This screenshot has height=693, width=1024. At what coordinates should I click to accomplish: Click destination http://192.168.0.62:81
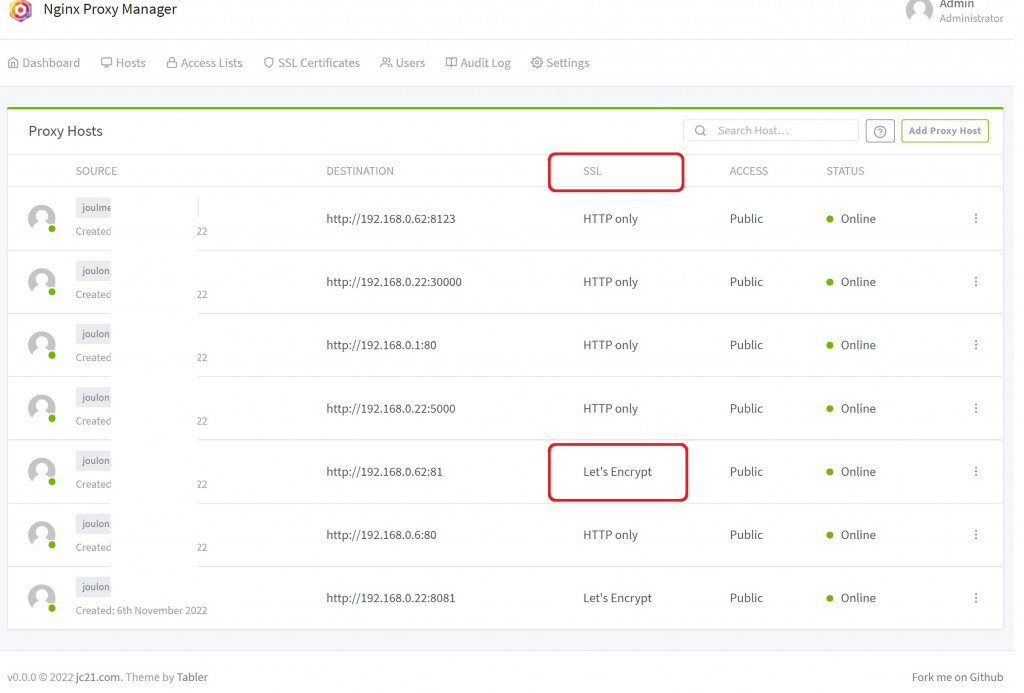(x=384, y=472)
